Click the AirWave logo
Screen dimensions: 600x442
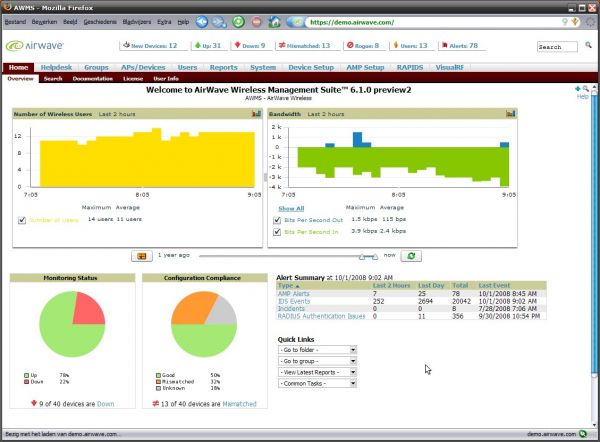pos(34,46)
